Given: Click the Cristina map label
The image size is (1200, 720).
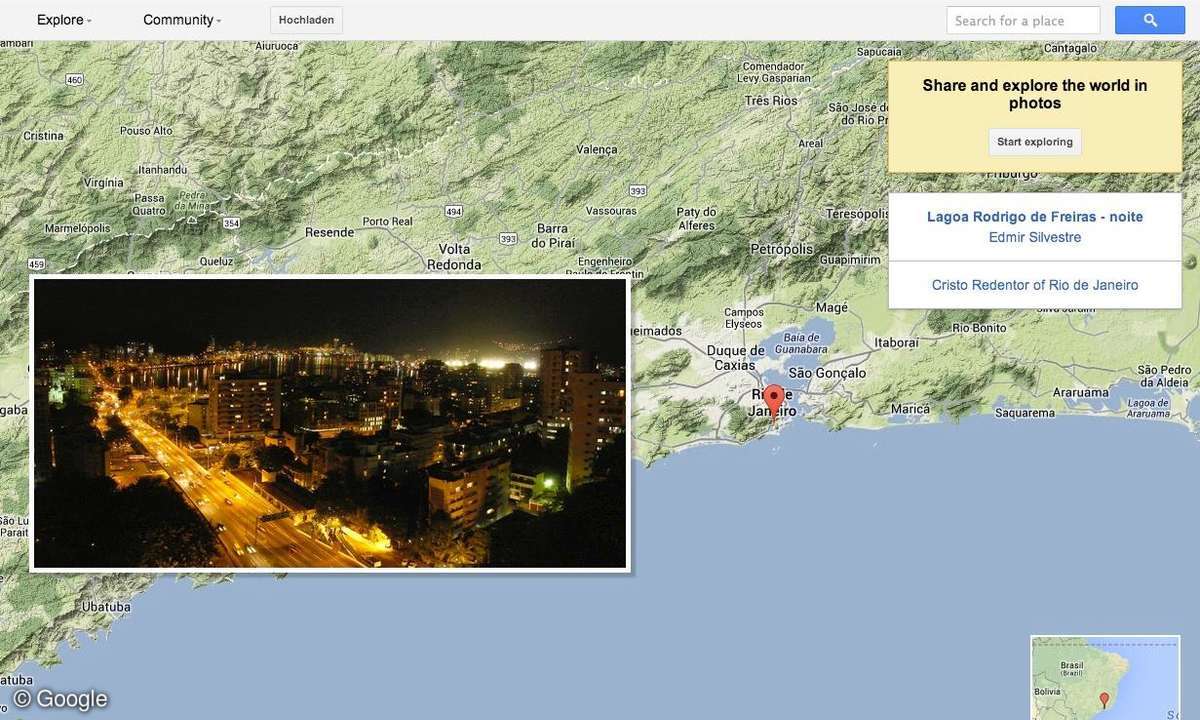Looking at the screenshot, I should (43, 136).
